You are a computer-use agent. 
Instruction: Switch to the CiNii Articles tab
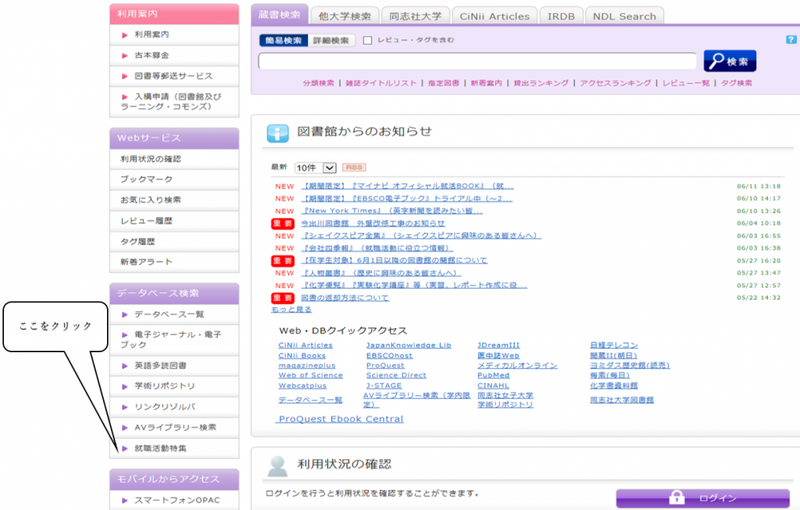494,16
